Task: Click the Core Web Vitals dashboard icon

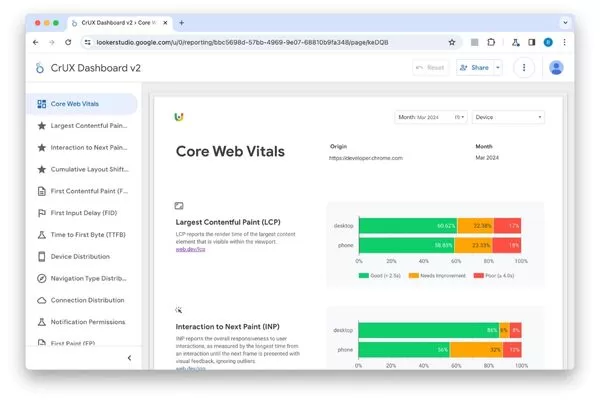Action: pyautogui.click(x=41, y=104)
